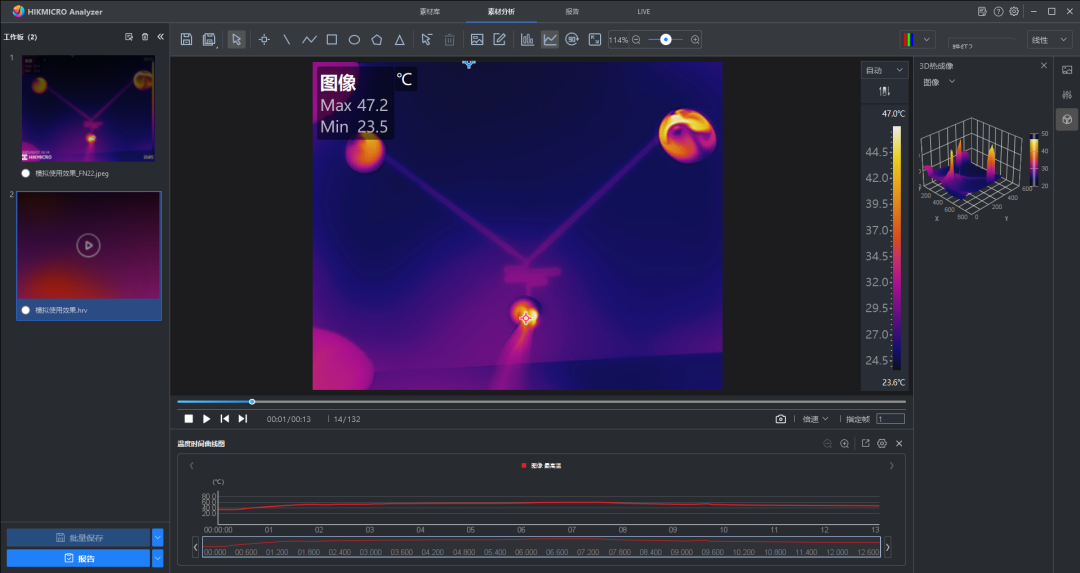Image resolution: width=1080 pixels, height=573 pixels.
Task: Zoom out with the minus magnifier
Action: 636,40
